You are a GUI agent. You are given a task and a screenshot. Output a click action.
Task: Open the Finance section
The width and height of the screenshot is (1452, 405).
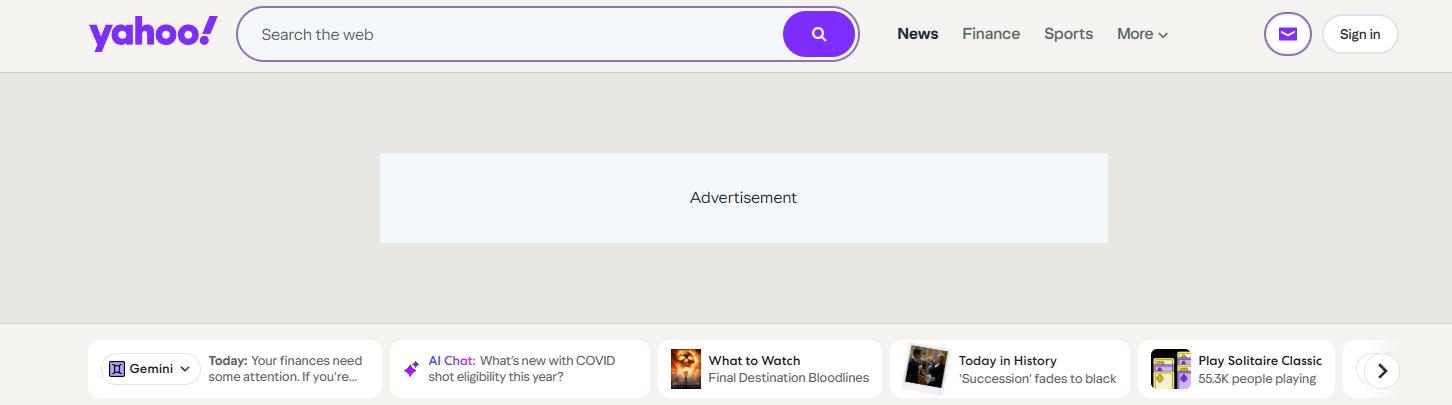click(x=991, y=34)
